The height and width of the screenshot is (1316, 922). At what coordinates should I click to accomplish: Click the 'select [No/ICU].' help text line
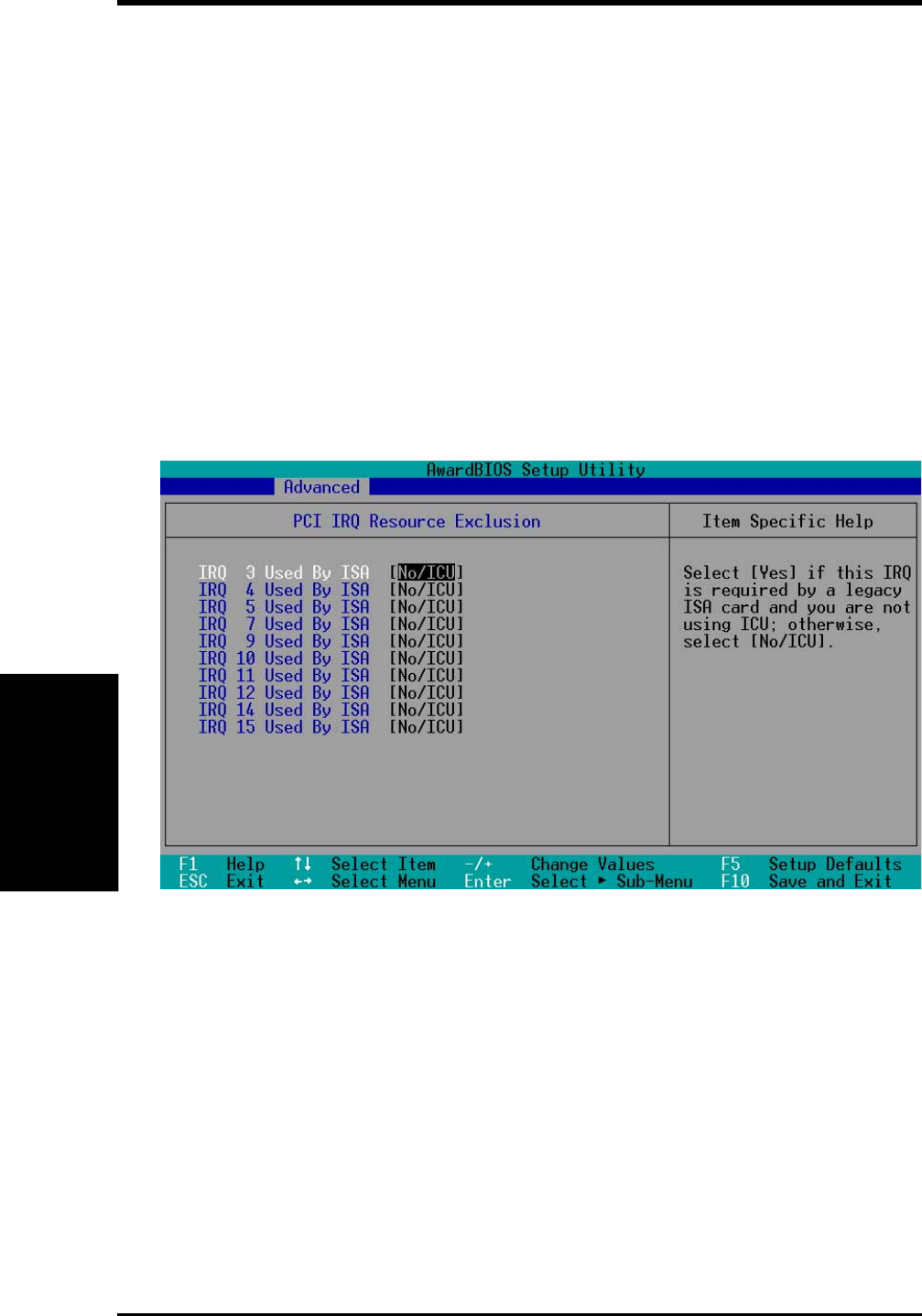758,642
